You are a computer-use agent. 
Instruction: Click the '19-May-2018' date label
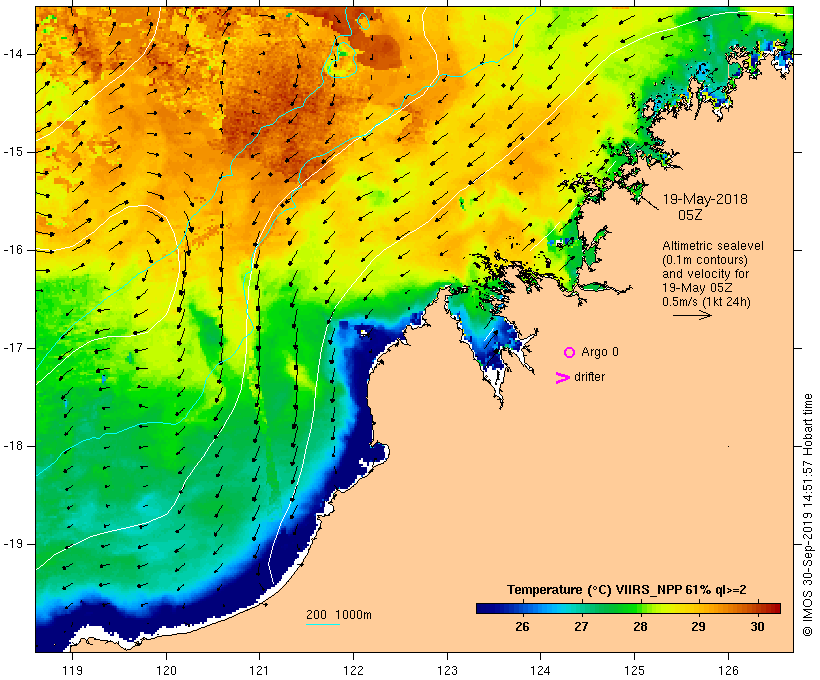point(705,199)
